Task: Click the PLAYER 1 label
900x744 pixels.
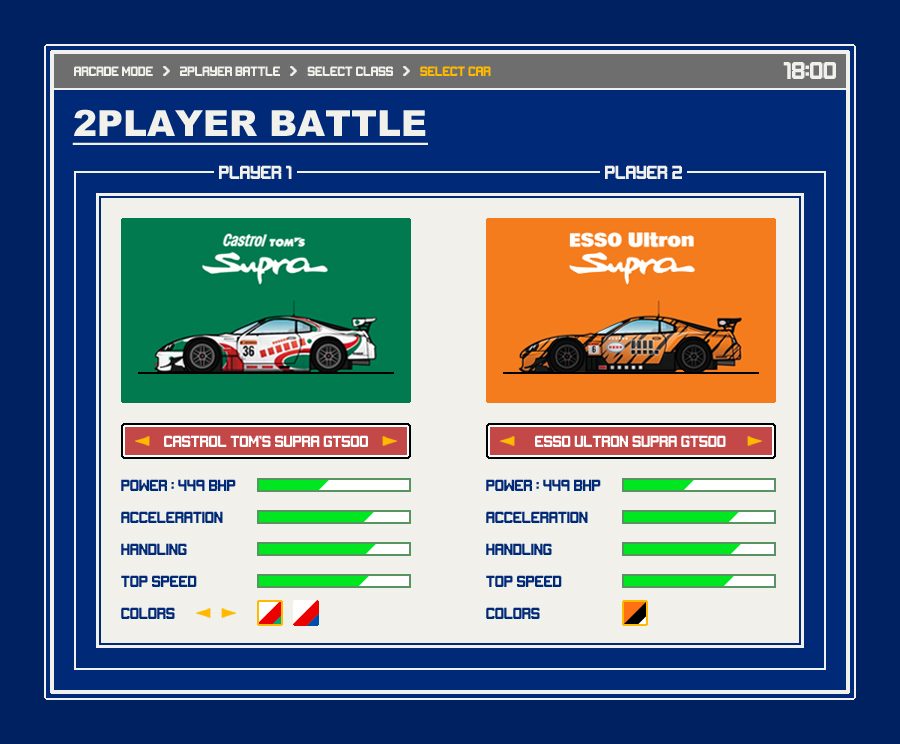Action: 255,172
